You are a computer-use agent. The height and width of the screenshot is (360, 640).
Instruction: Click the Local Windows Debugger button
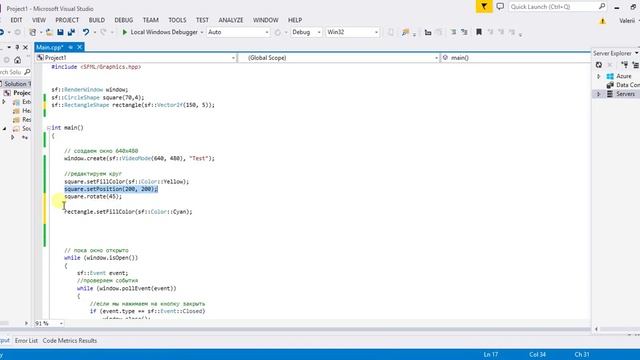[x=164, y=32]
